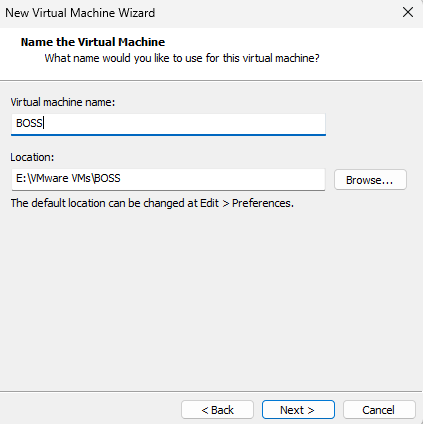
Task: Close the New Virtual Machine Wizard window
Action: pyautogui.click(x=408, y=13)
